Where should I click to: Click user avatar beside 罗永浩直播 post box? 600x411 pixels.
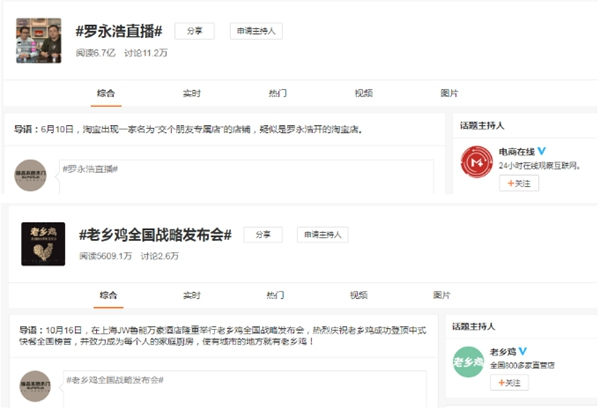34,176
